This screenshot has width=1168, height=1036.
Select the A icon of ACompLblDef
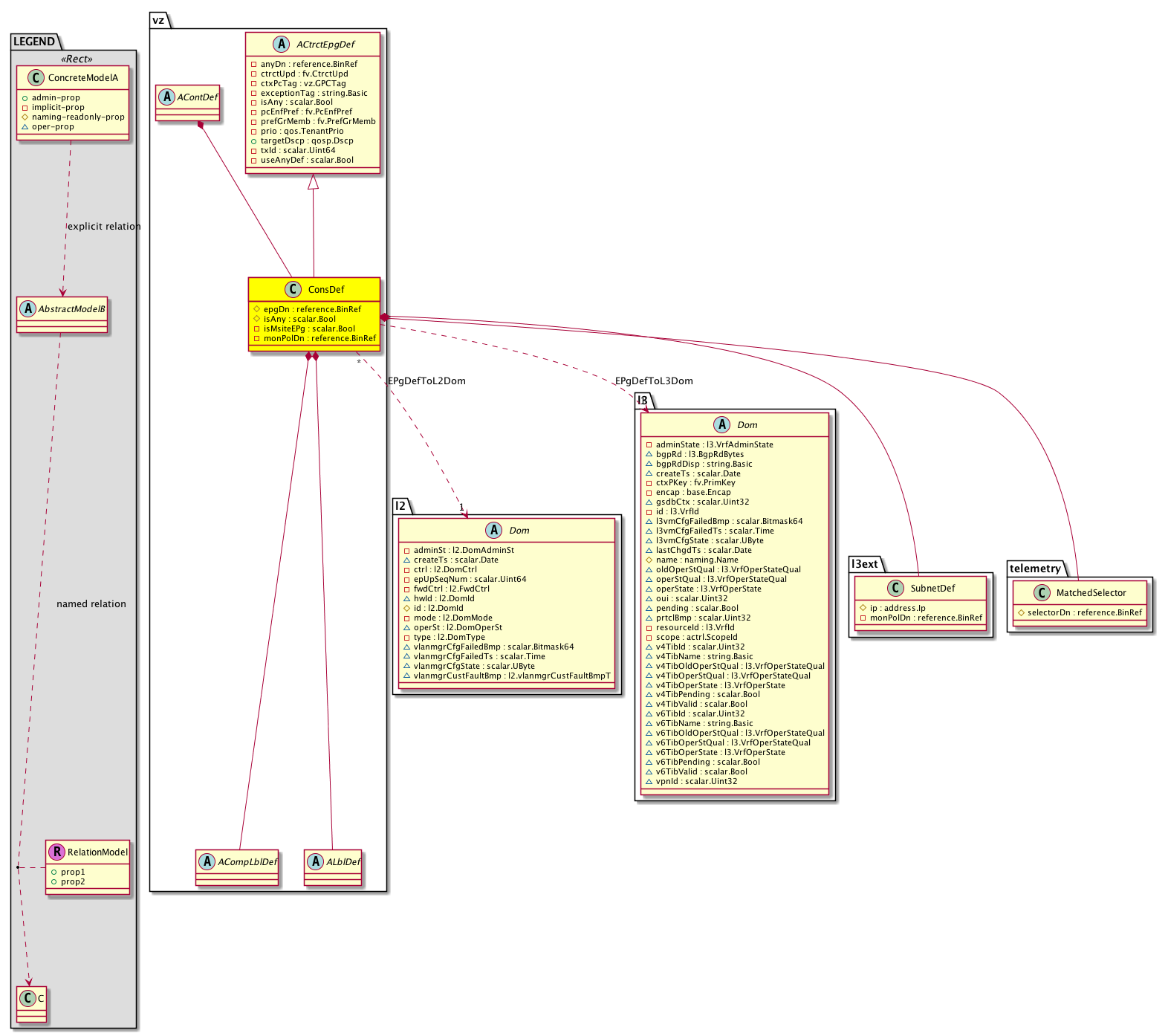(x=207, y=861)
